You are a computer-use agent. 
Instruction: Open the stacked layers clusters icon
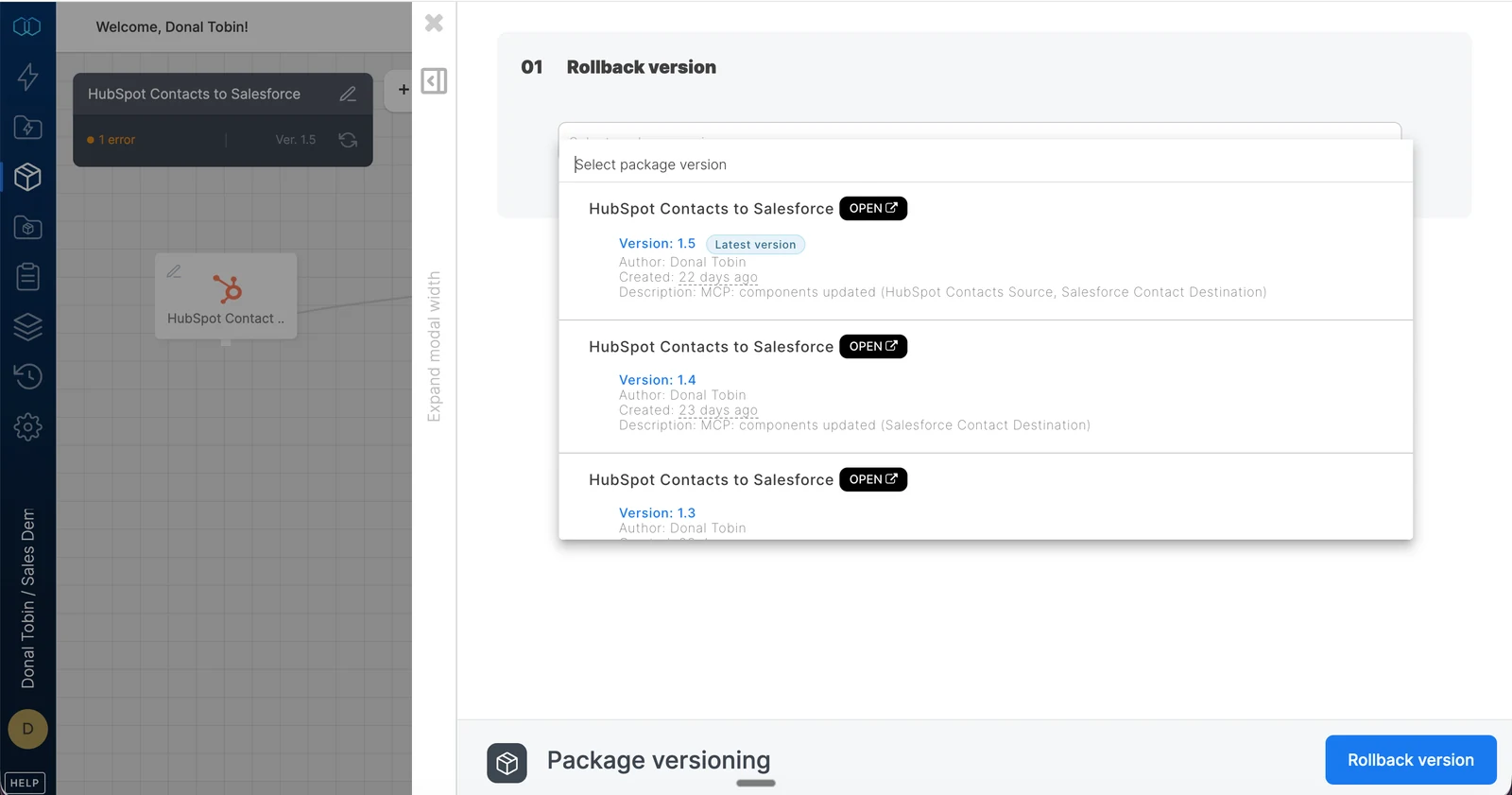coord(27,326)
